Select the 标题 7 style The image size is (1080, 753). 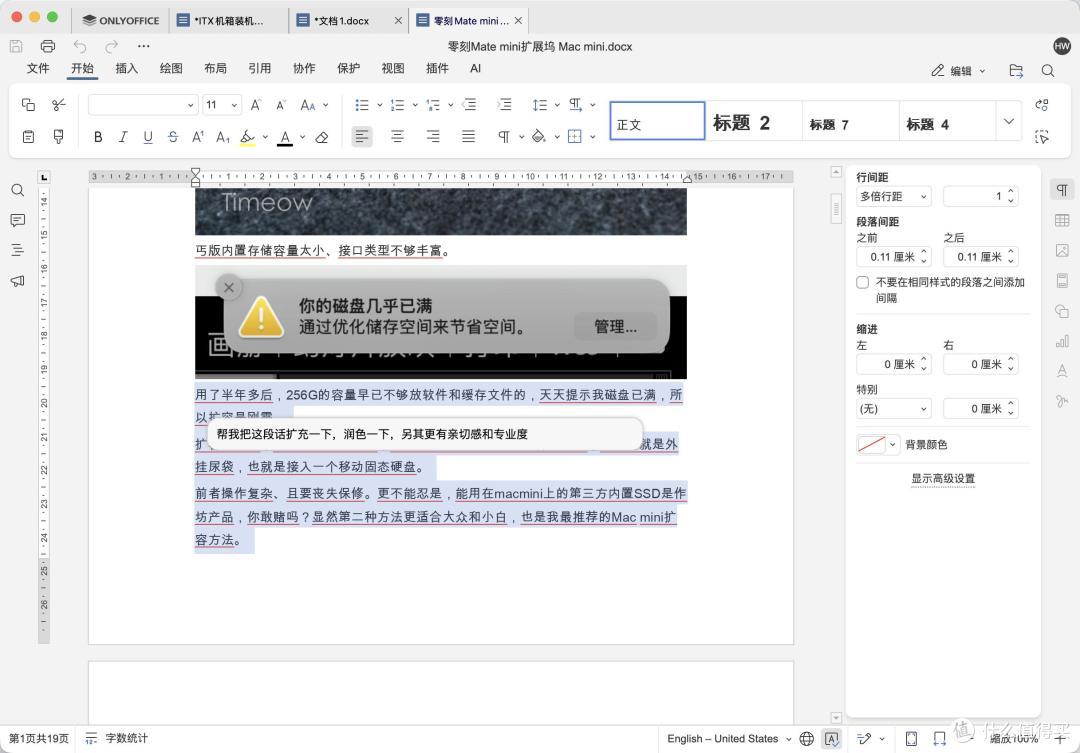851,121
